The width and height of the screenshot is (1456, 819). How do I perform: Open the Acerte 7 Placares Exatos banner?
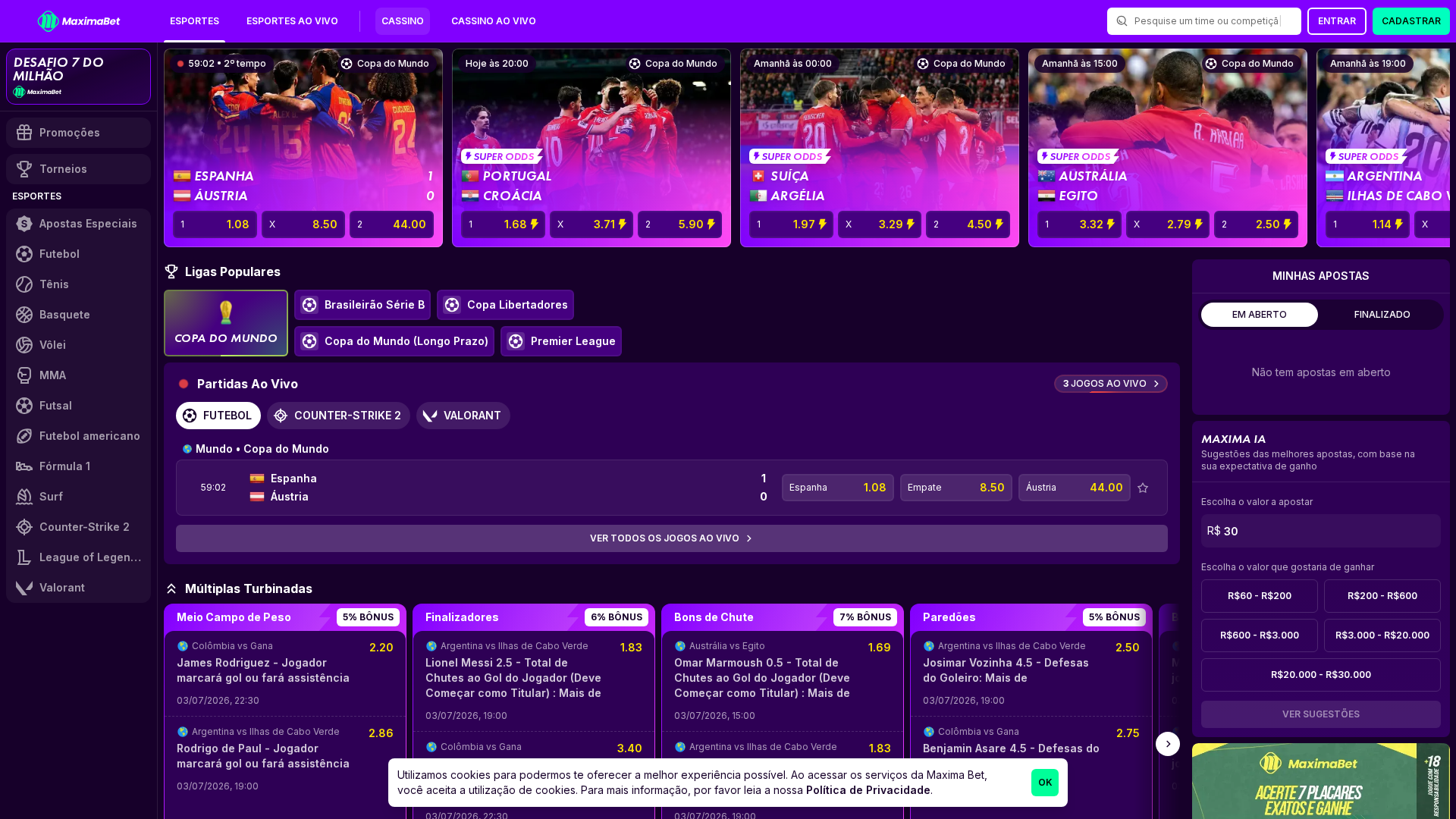point(1321,781)
